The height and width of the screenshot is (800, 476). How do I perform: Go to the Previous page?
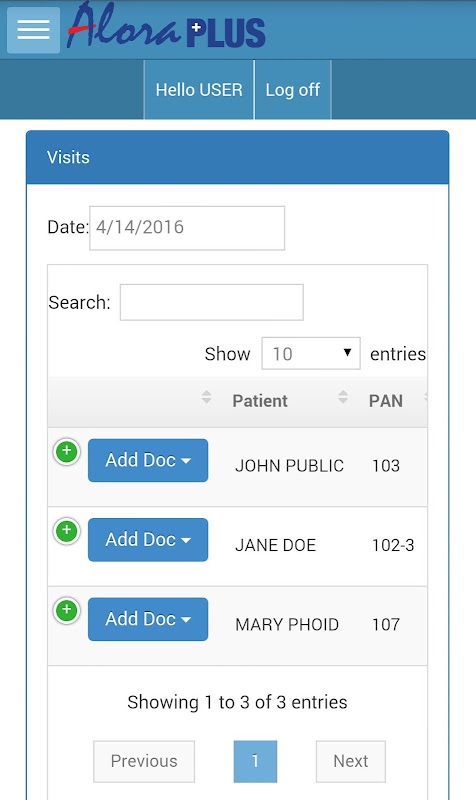tap(144, 761)
